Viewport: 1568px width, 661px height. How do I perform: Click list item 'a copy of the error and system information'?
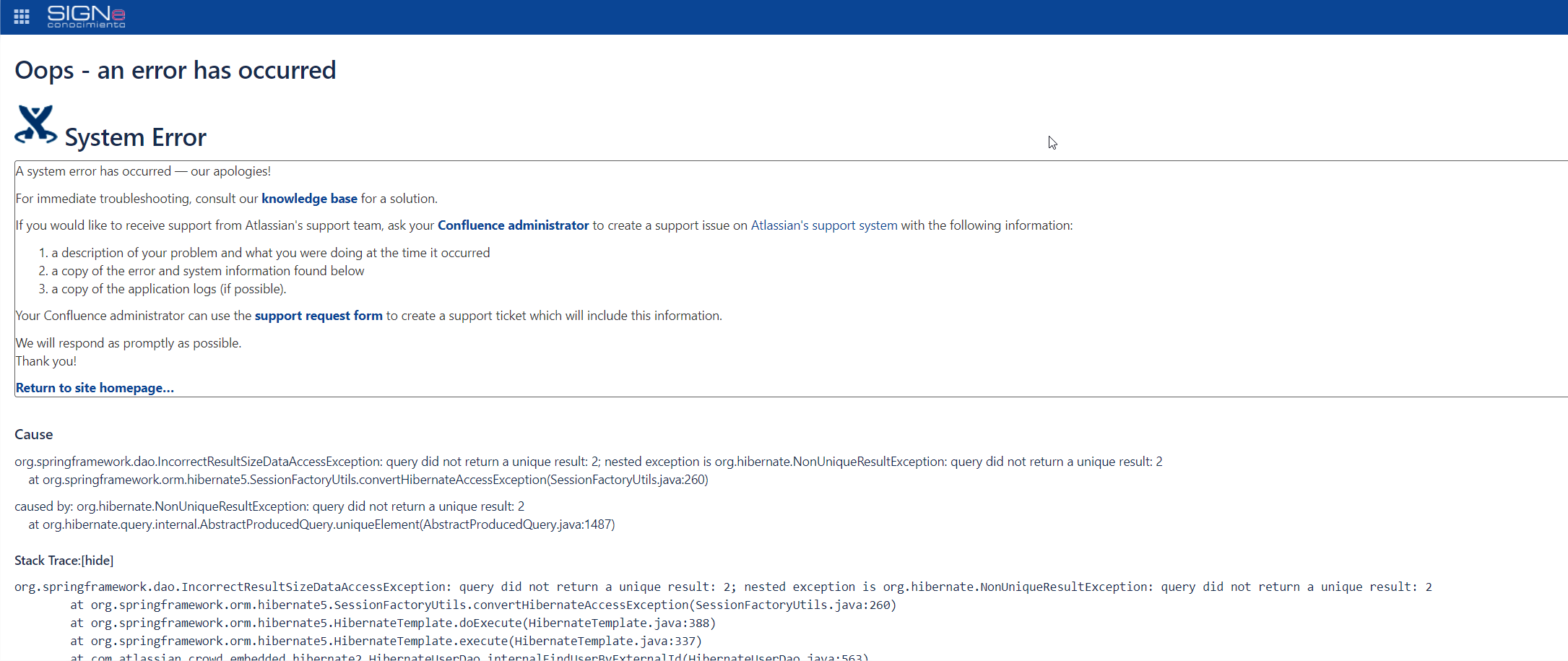point(208,271)
